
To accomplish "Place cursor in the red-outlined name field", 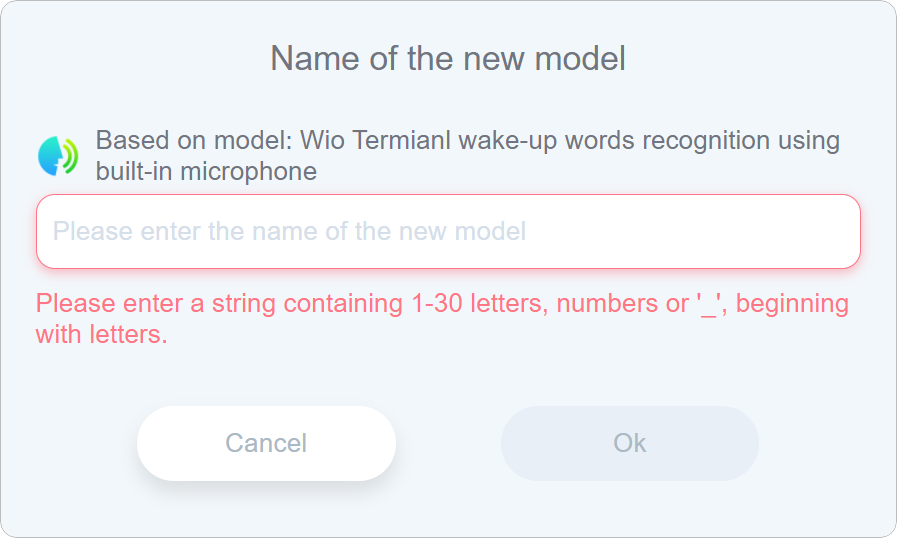I will [x=448, y=231].
